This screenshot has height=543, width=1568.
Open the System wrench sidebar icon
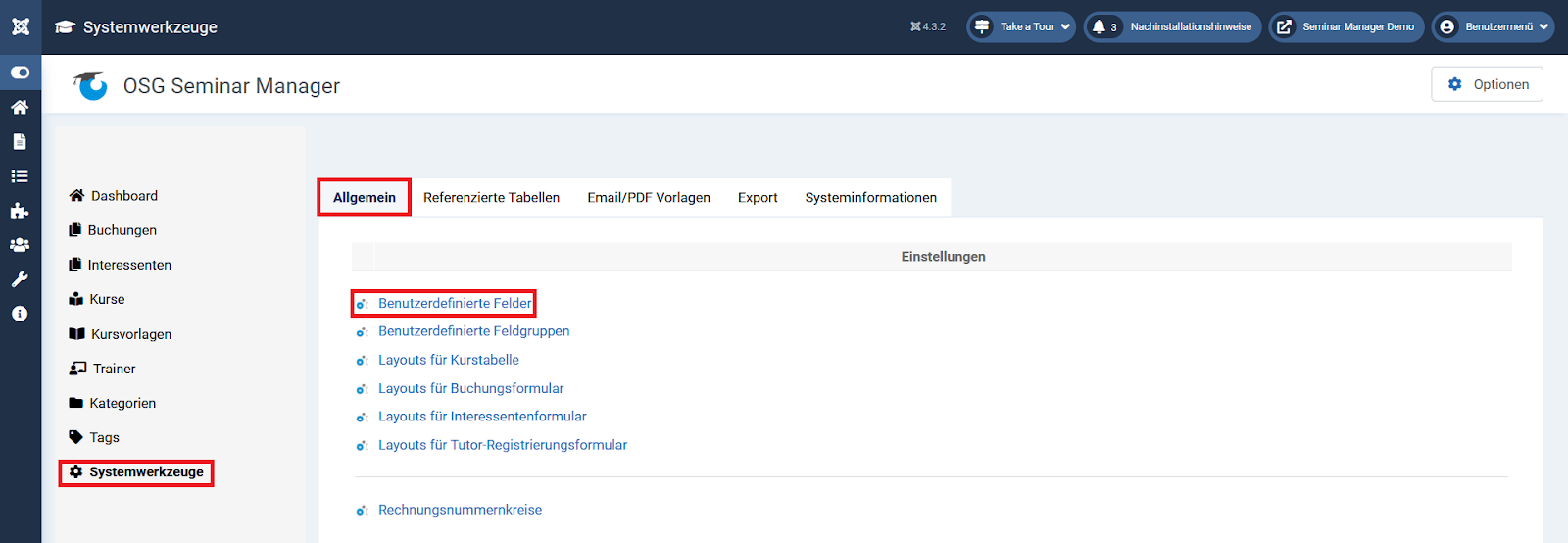pos(20,279)
